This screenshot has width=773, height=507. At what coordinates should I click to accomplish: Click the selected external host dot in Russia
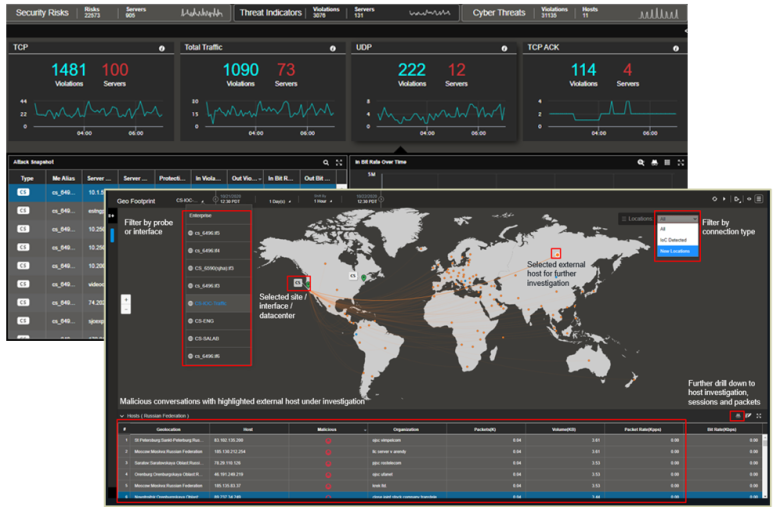click(x=557, y=254)
